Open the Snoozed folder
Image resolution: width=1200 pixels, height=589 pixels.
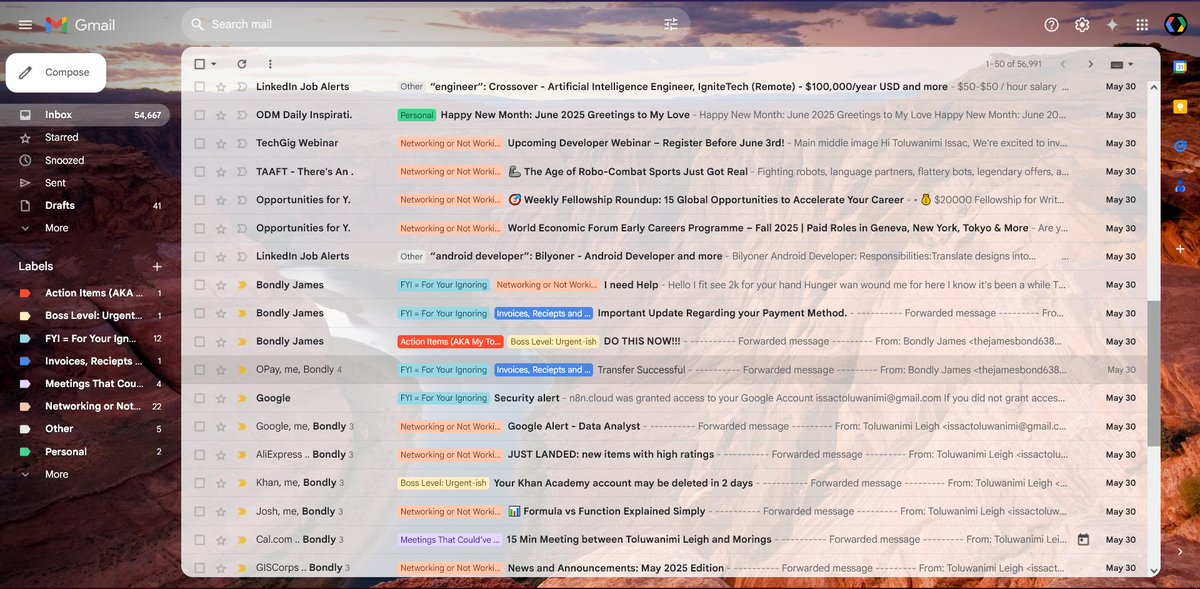tap(85, 160)
